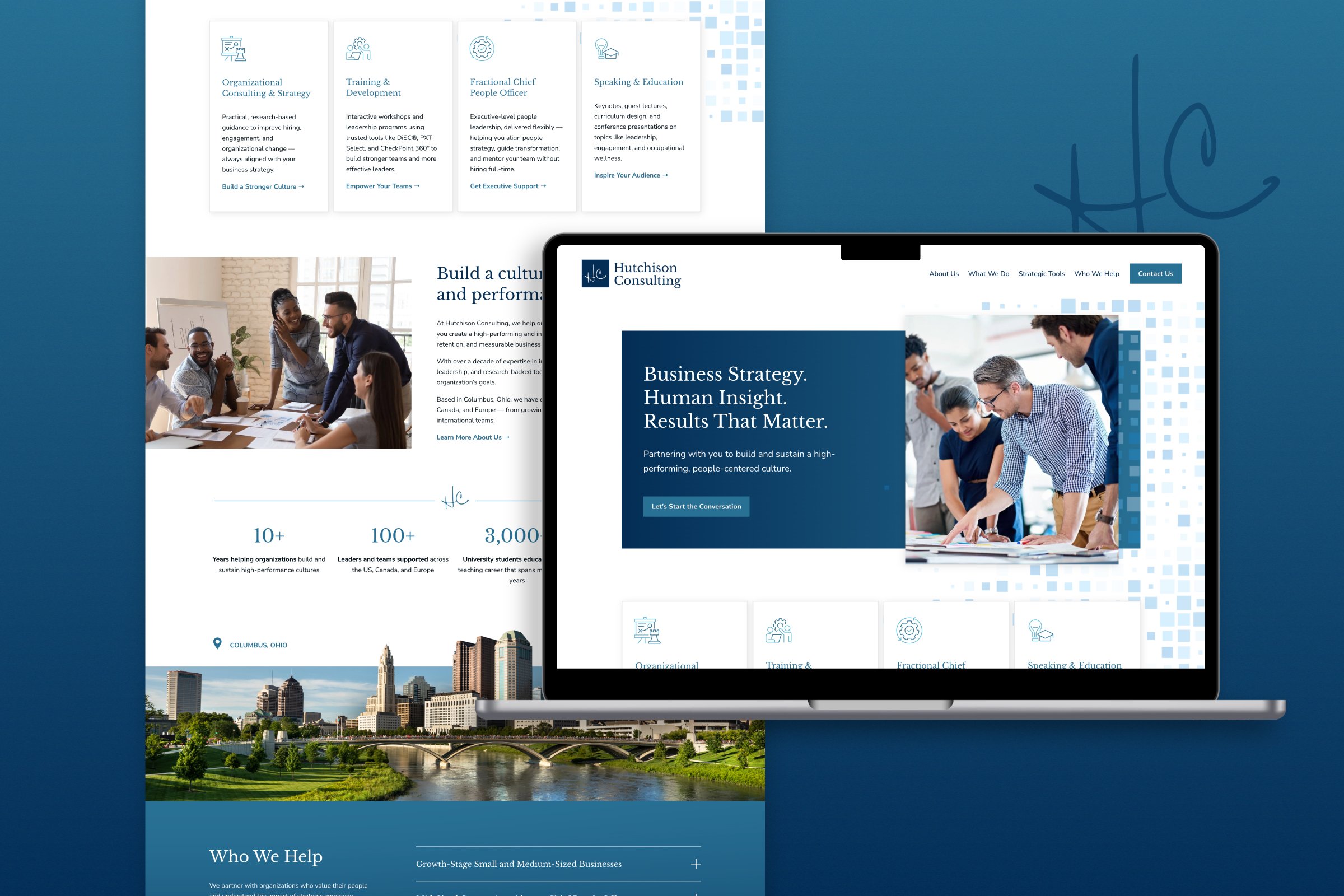Click the HC monogram divider above the statistics
Viewport: 1344px width, 896px height.
coord(454,500)
